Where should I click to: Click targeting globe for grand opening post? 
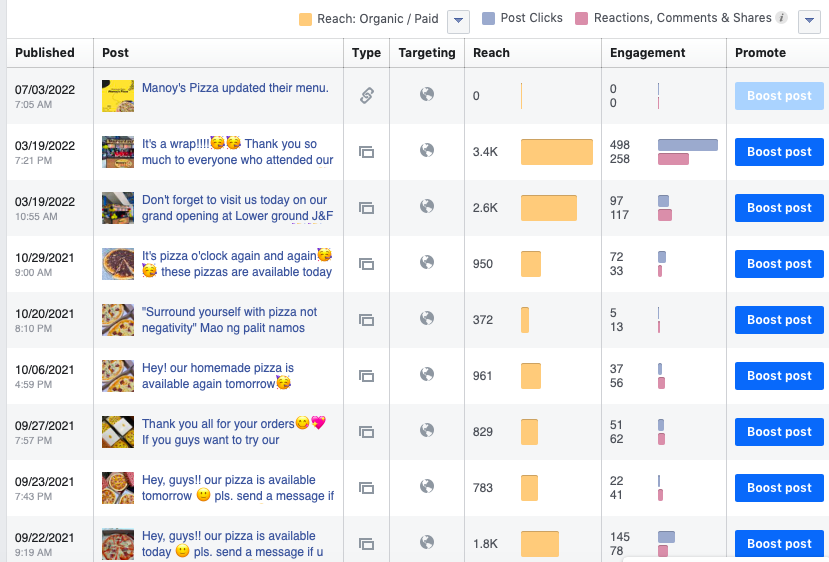tap(427, 207)
